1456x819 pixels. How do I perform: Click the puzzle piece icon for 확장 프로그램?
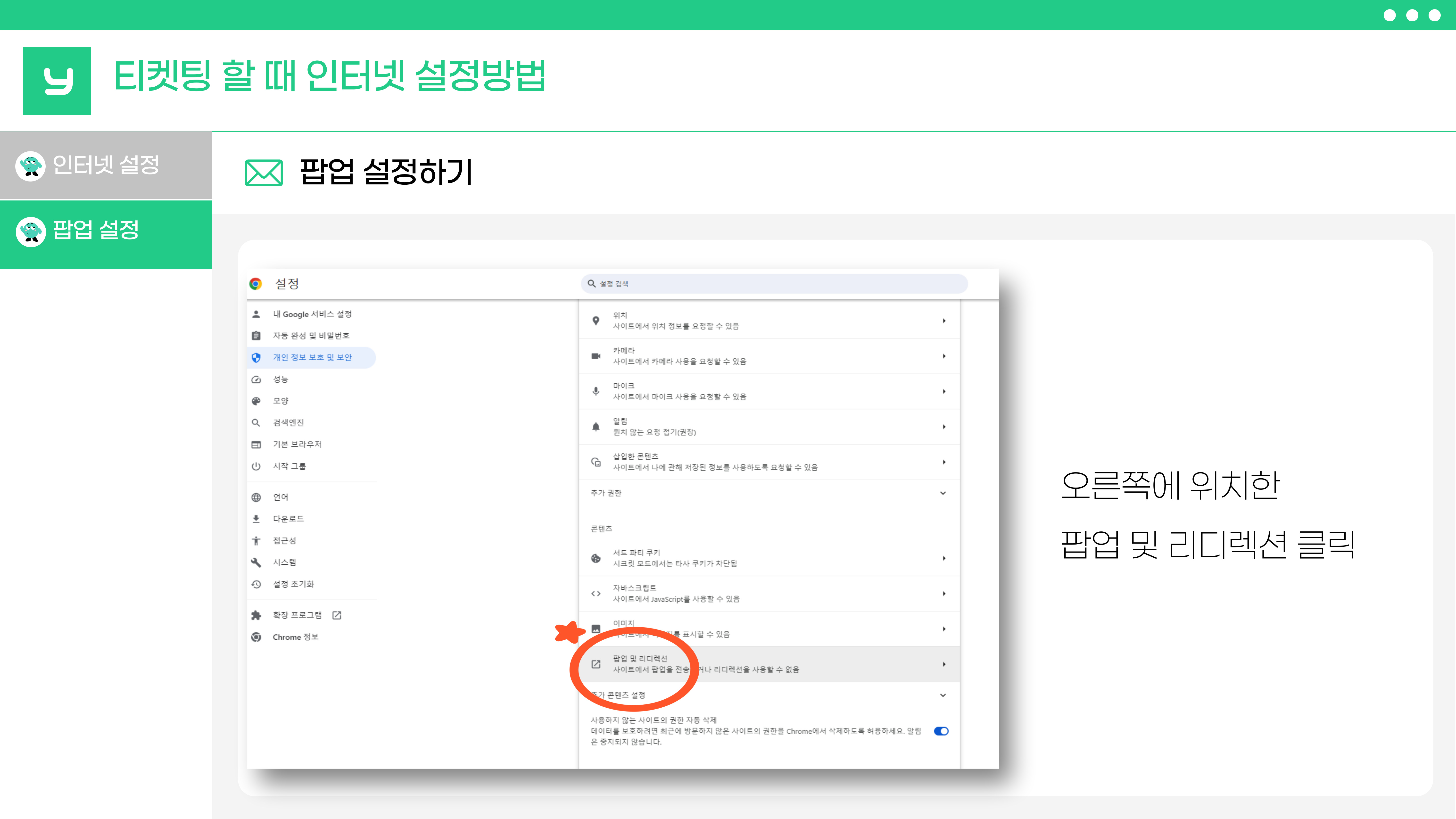pyautogui.click(x=256, y=615)
